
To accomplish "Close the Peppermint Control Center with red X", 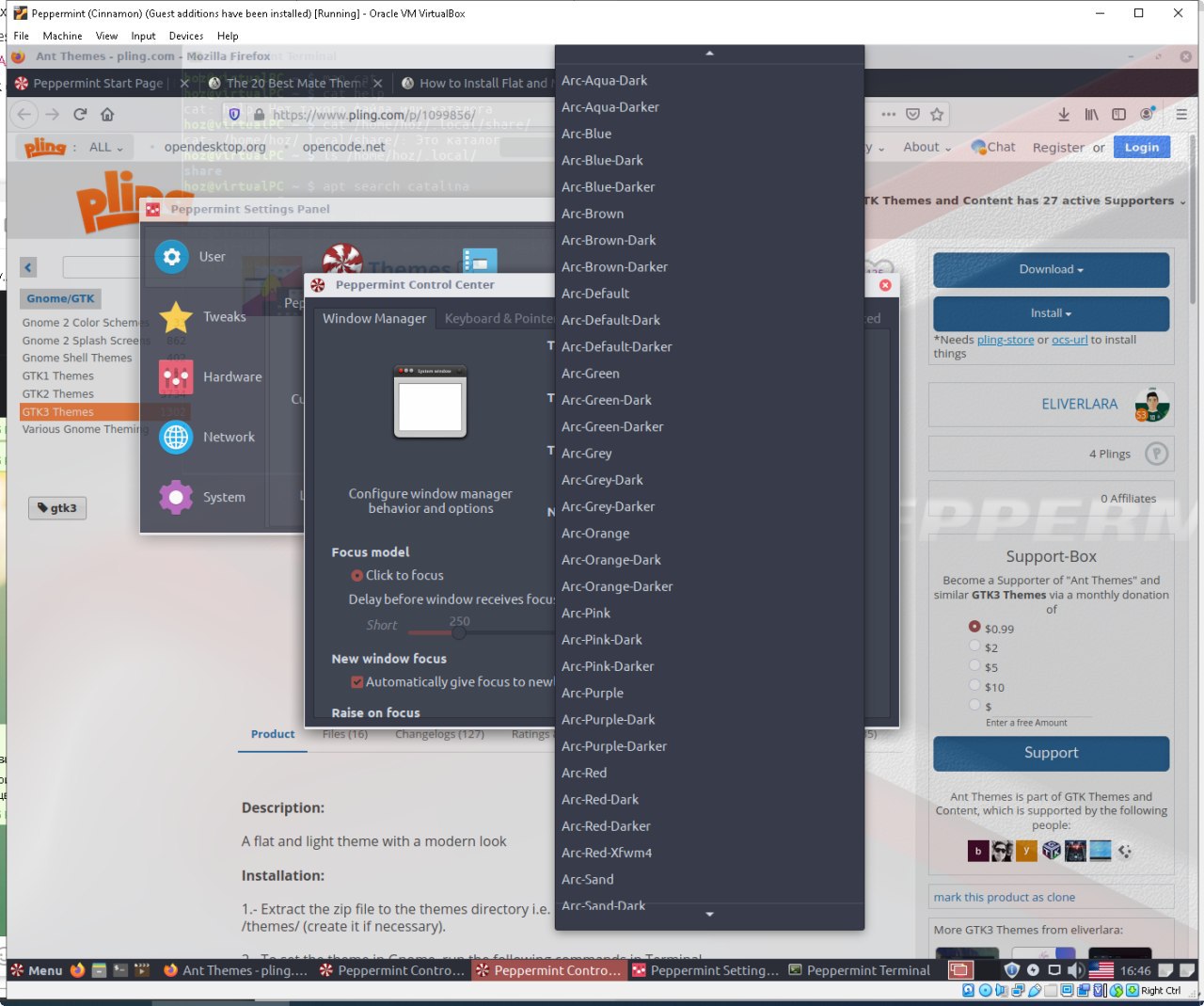I will [x=885, y=284].
